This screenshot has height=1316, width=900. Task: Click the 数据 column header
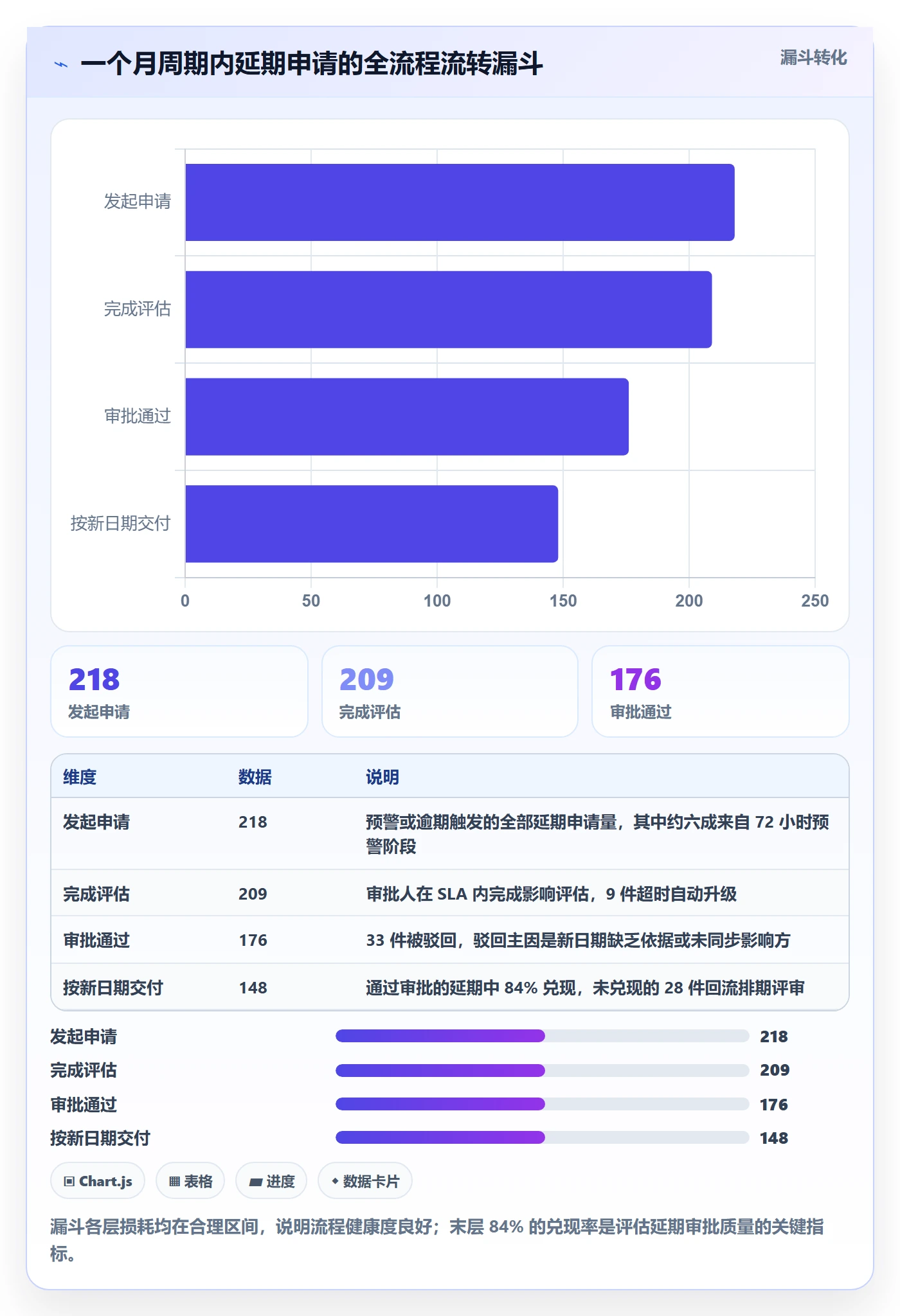(255, 777)
